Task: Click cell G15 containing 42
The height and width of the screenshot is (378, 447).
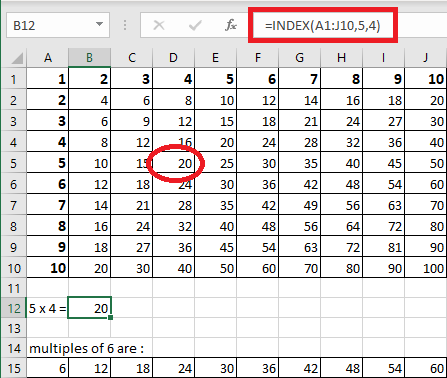Action: (300, 368)
